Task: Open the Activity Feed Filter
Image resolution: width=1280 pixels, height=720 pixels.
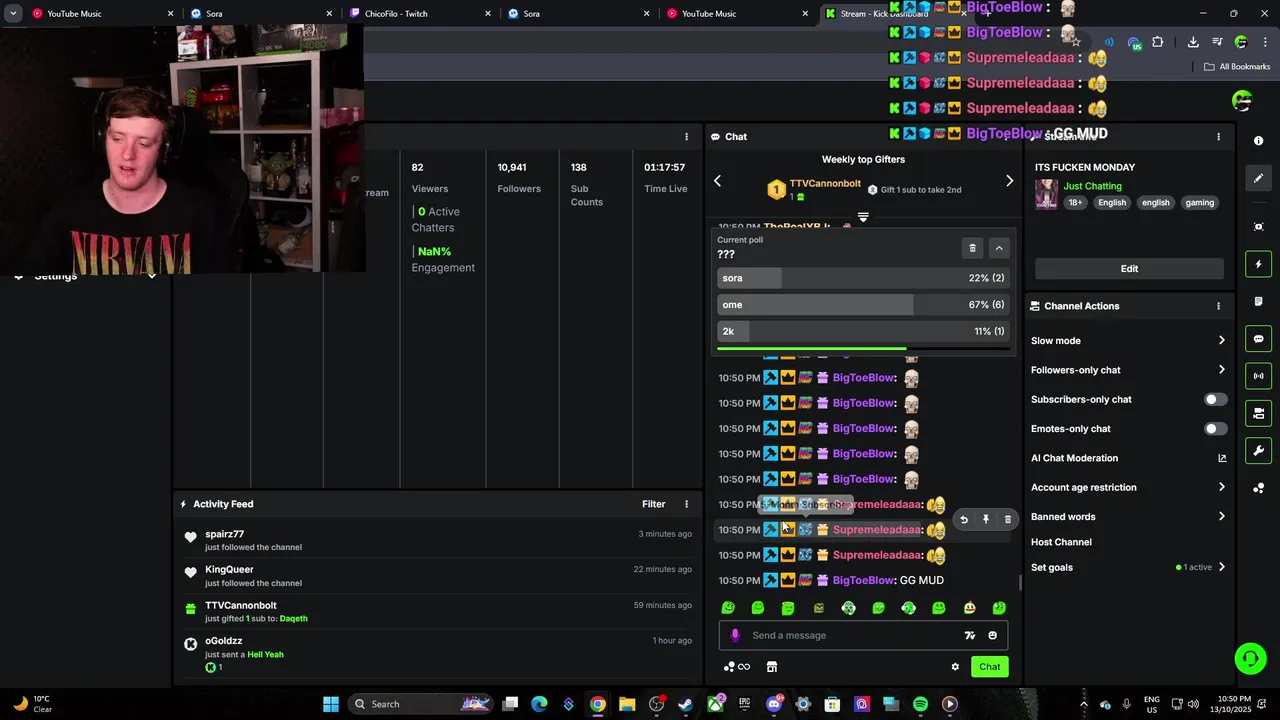Action: tap(653, 504)
